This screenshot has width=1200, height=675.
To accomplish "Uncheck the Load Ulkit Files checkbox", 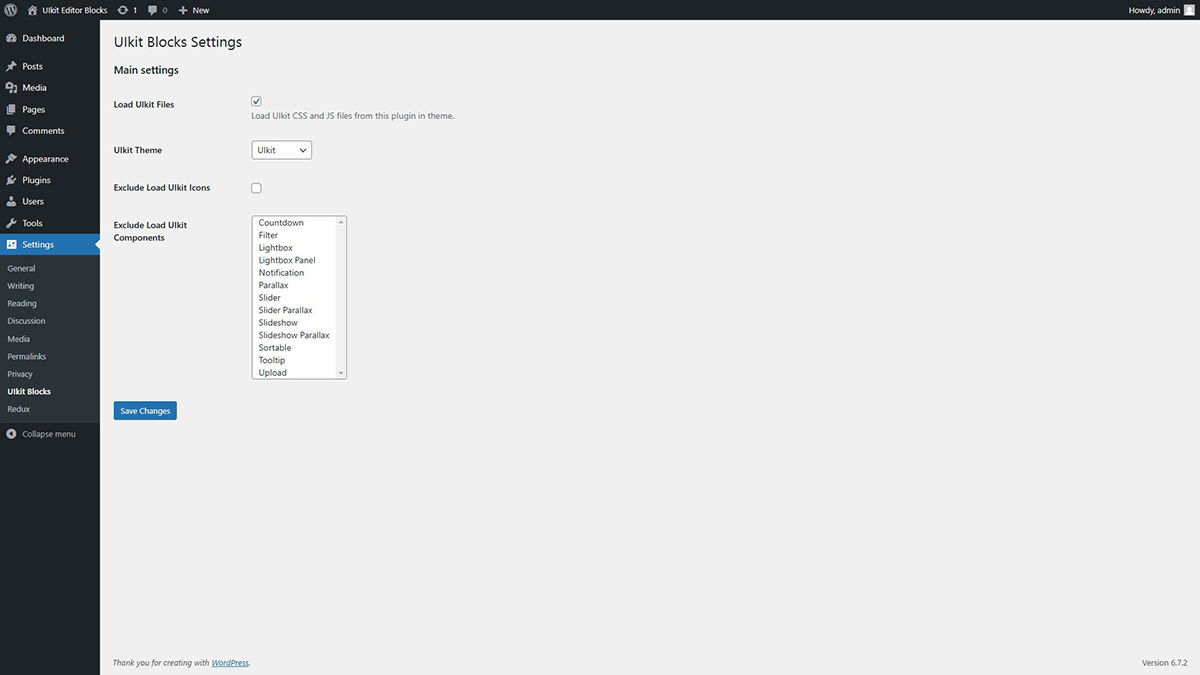I will [257, 101].
